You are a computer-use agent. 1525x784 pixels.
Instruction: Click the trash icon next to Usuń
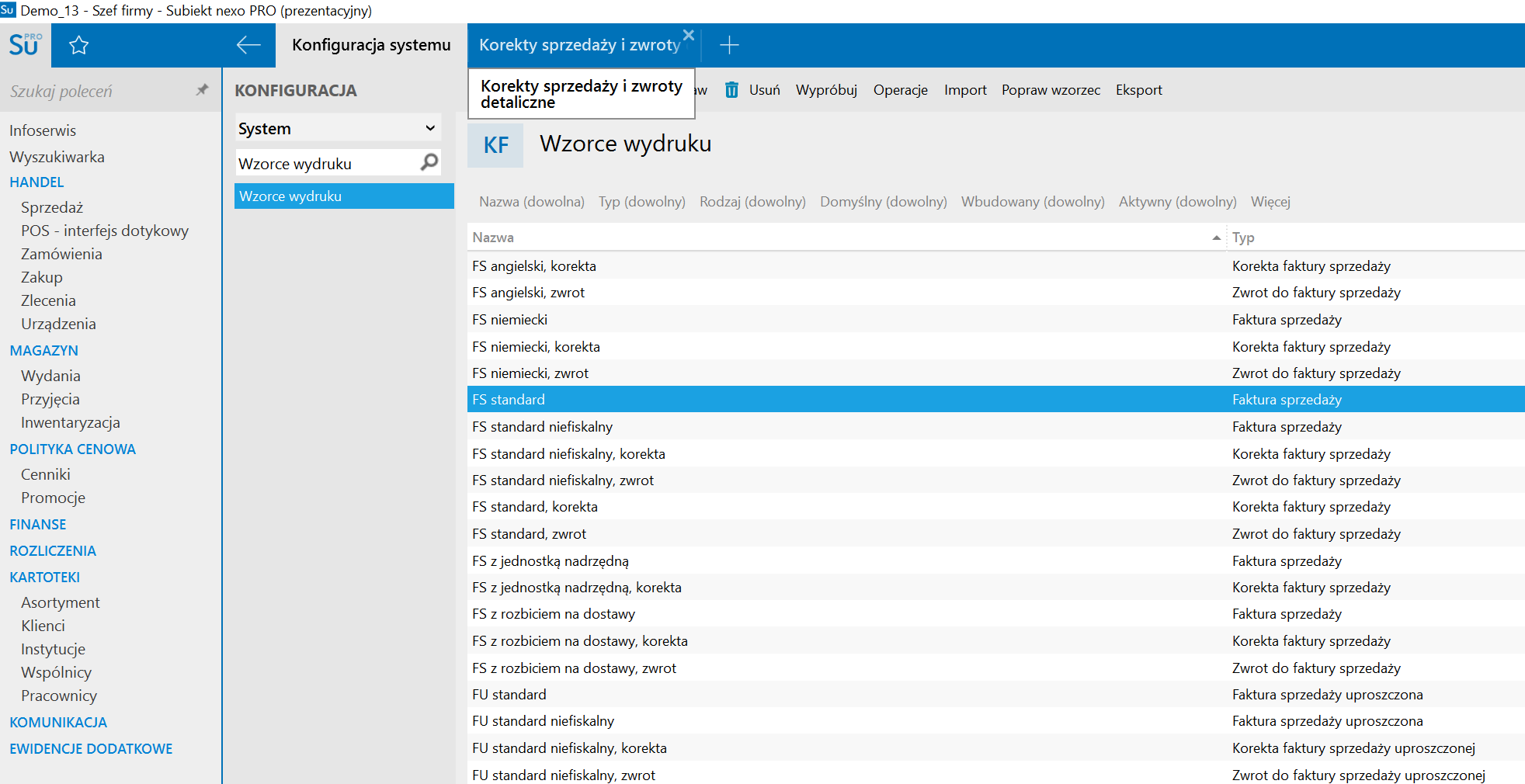click(x=731, y=90)
